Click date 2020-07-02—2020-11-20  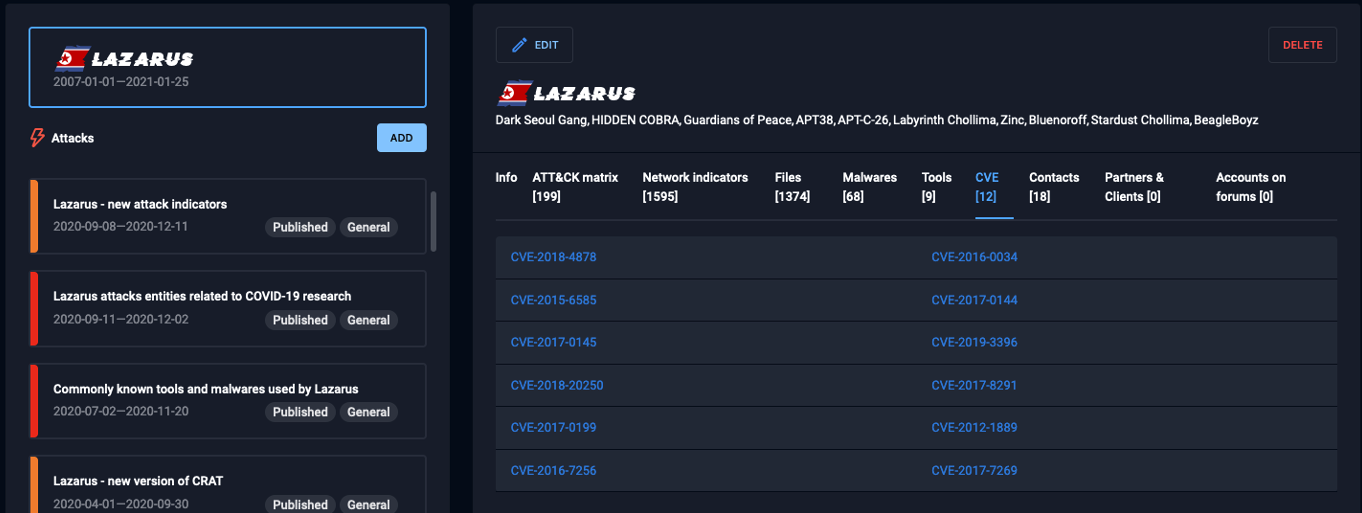click(120, 411)
